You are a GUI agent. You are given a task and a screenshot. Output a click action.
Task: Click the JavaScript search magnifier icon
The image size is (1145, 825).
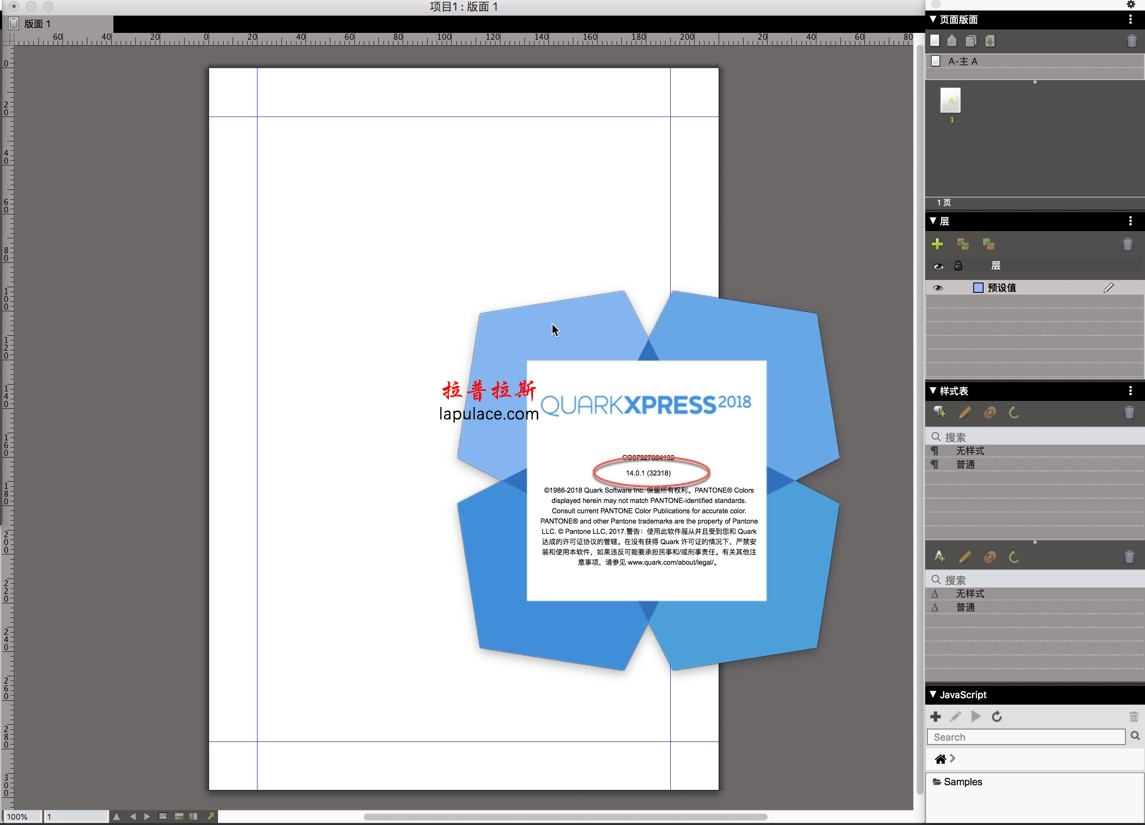(x=1135, y=736)
